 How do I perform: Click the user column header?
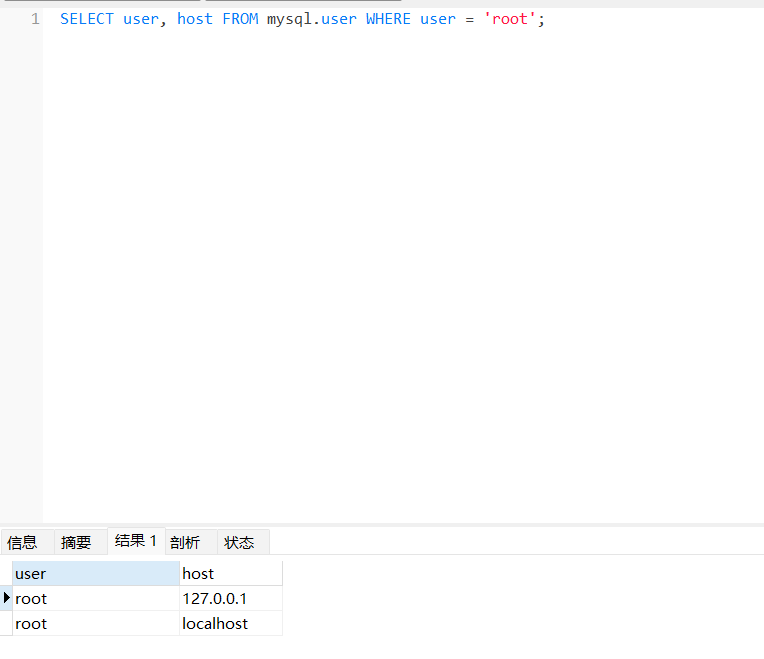coord(96,573)
